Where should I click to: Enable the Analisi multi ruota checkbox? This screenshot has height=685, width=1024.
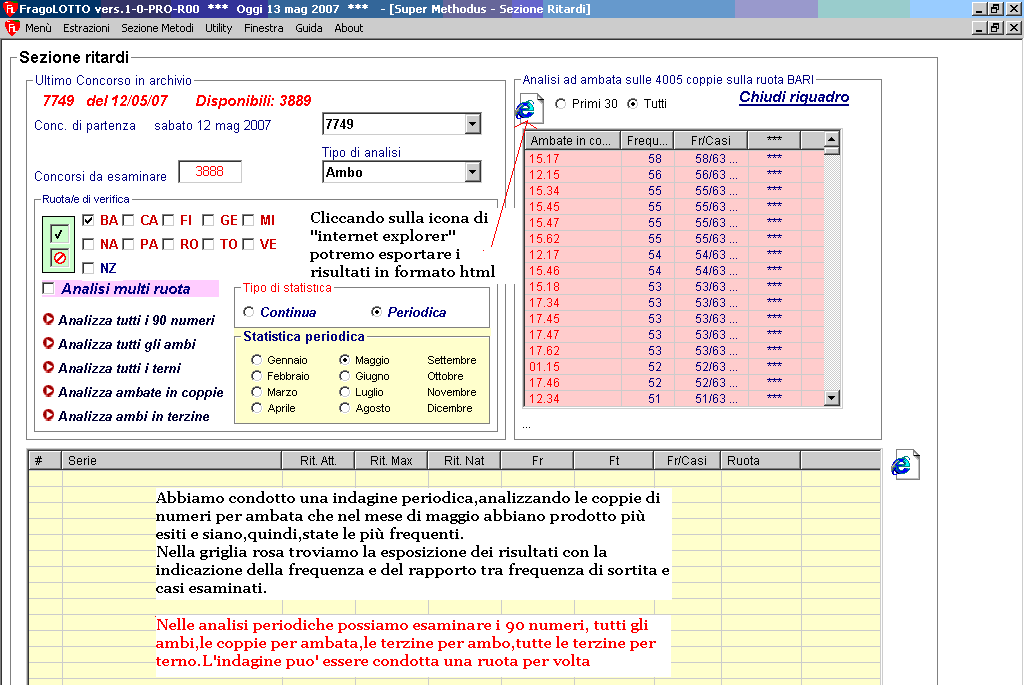click(x=49, y=289)
